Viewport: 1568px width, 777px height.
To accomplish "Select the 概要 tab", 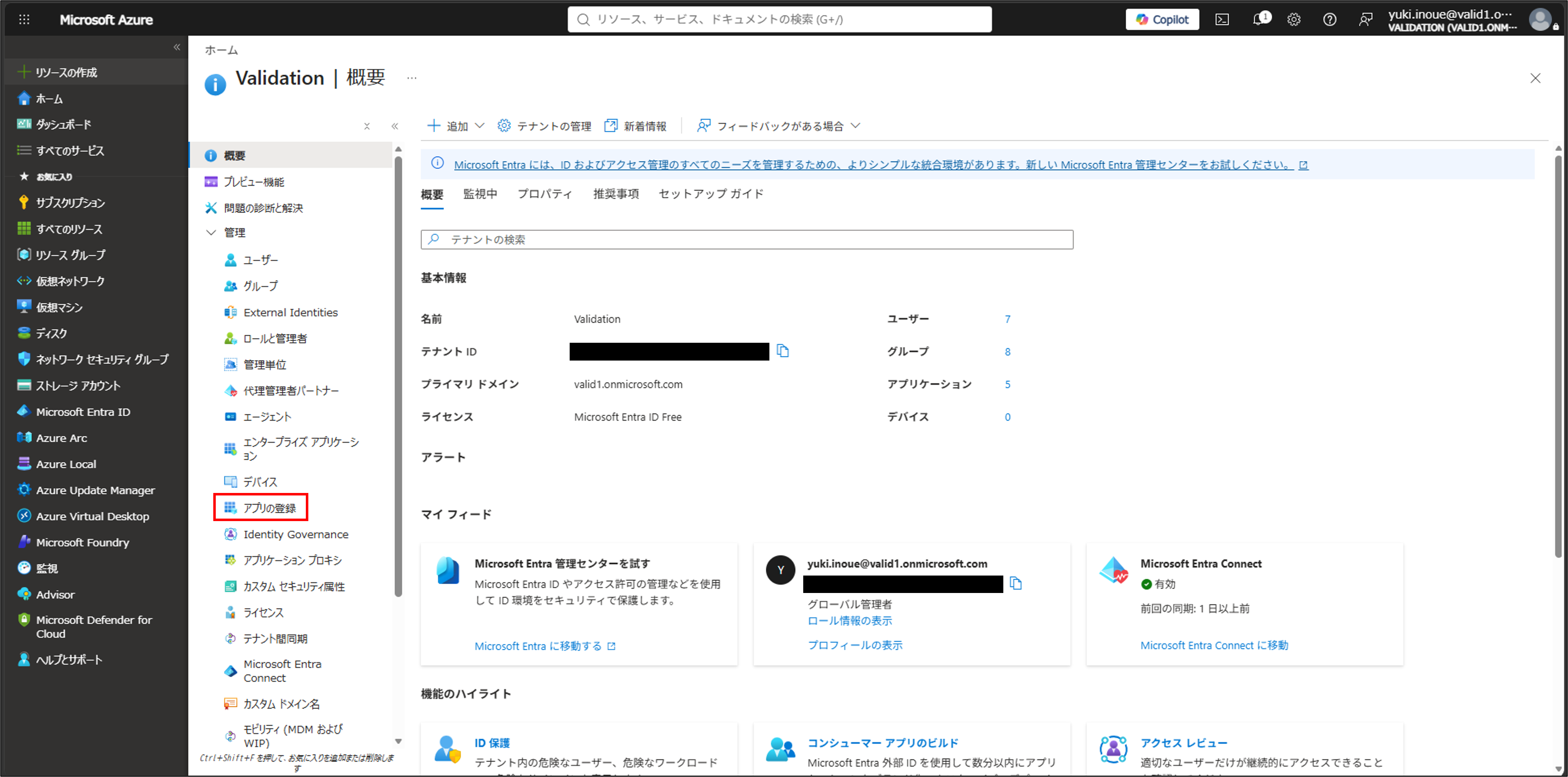I will point(432,195).
